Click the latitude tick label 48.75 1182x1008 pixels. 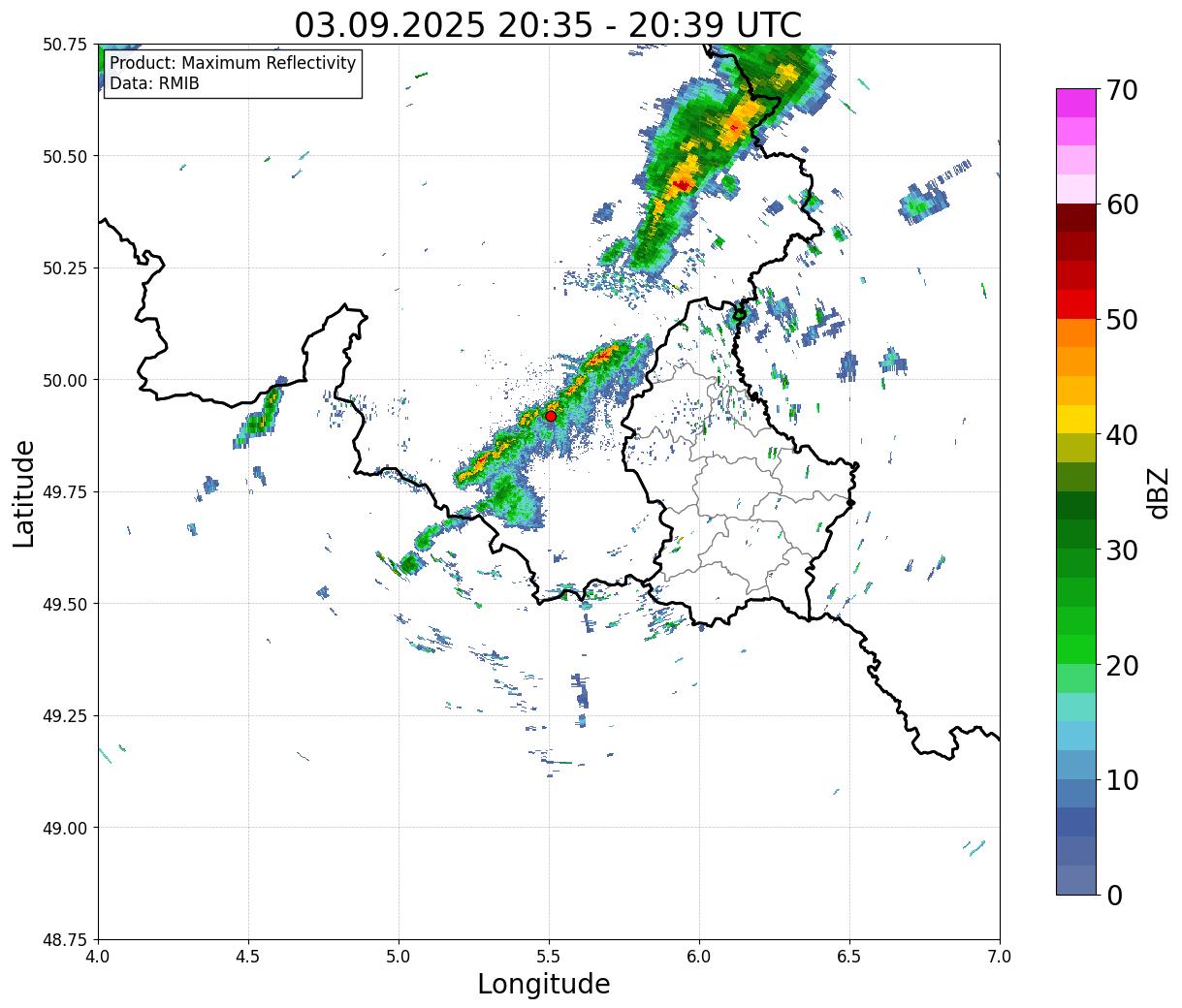[x=65, y=939]
